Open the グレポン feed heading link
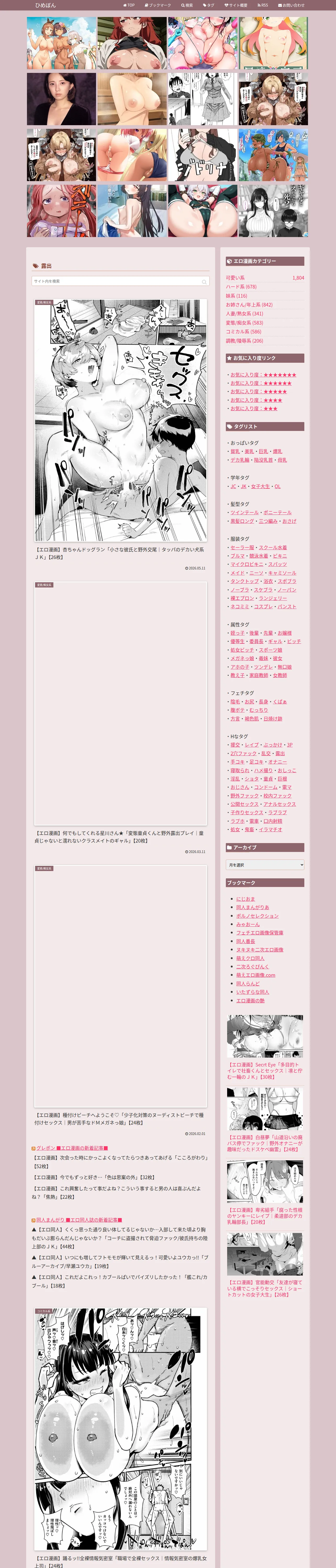This screenshot has height=1568, width=336. coord(72,1148)
